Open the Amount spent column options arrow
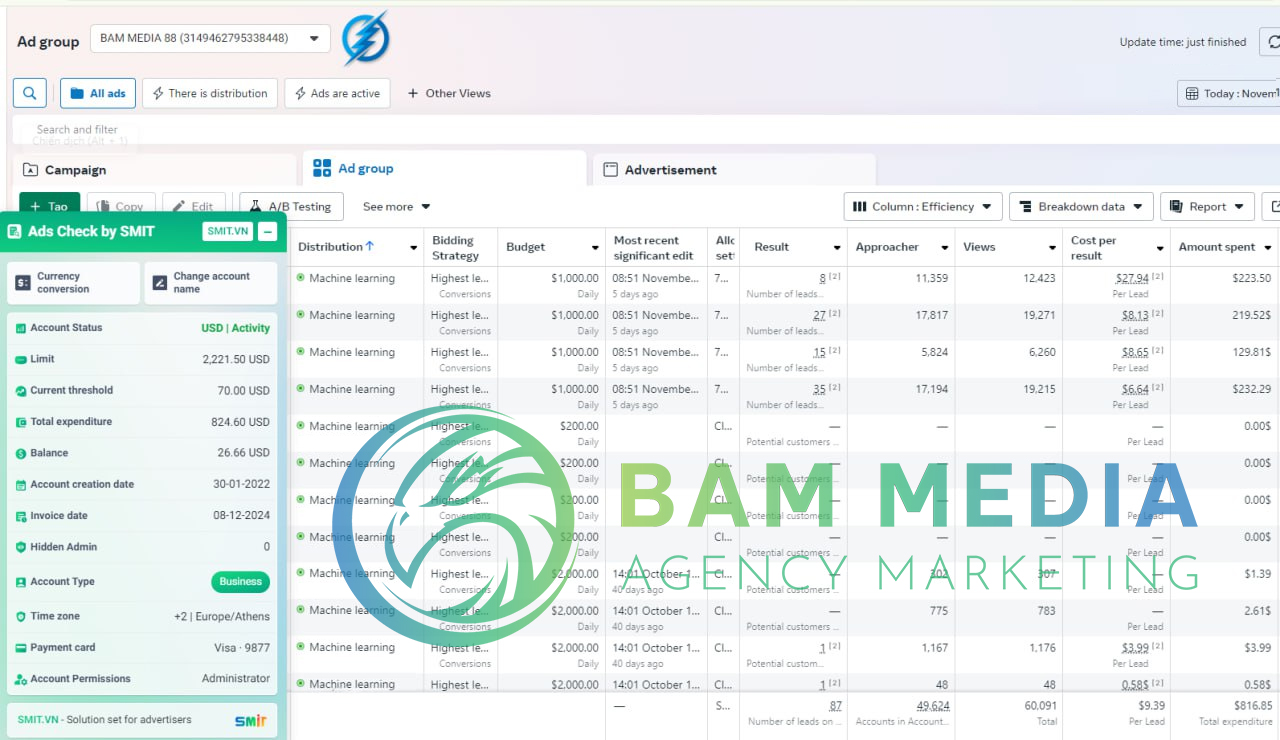Viewport: 1280px width, 740px height. click(x=1268, y=248)
